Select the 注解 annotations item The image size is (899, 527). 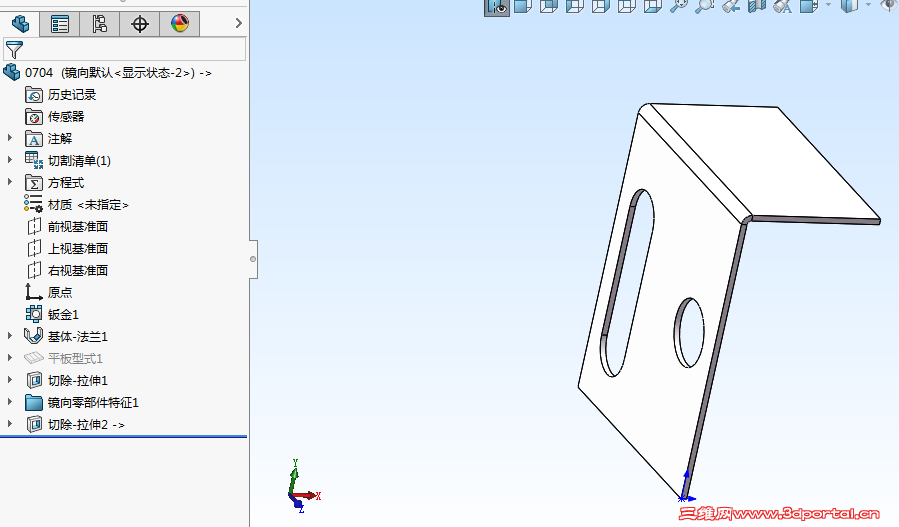[x=60, y=139]
